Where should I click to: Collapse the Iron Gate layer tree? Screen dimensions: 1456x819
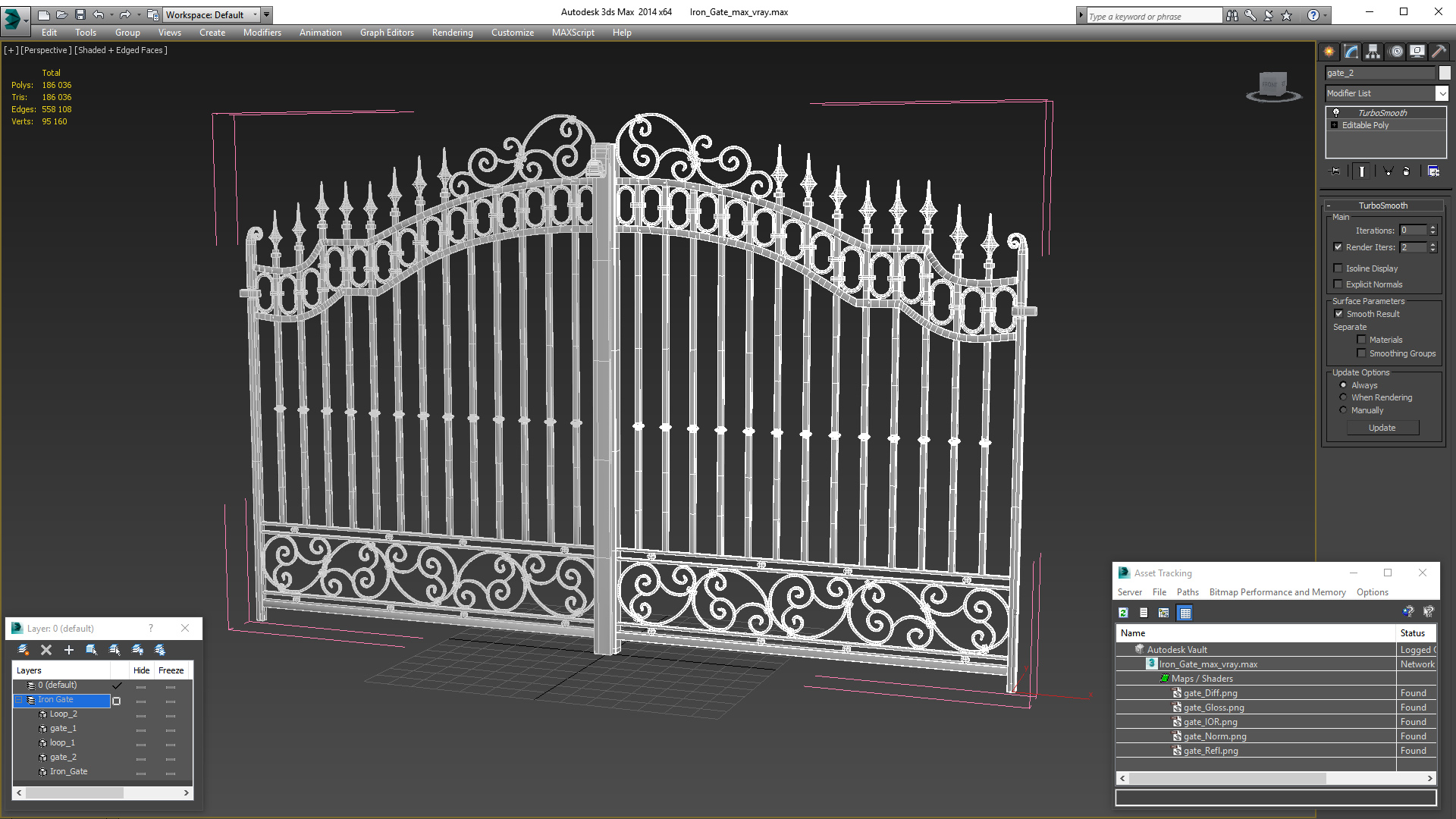click(x=20, y=700)
